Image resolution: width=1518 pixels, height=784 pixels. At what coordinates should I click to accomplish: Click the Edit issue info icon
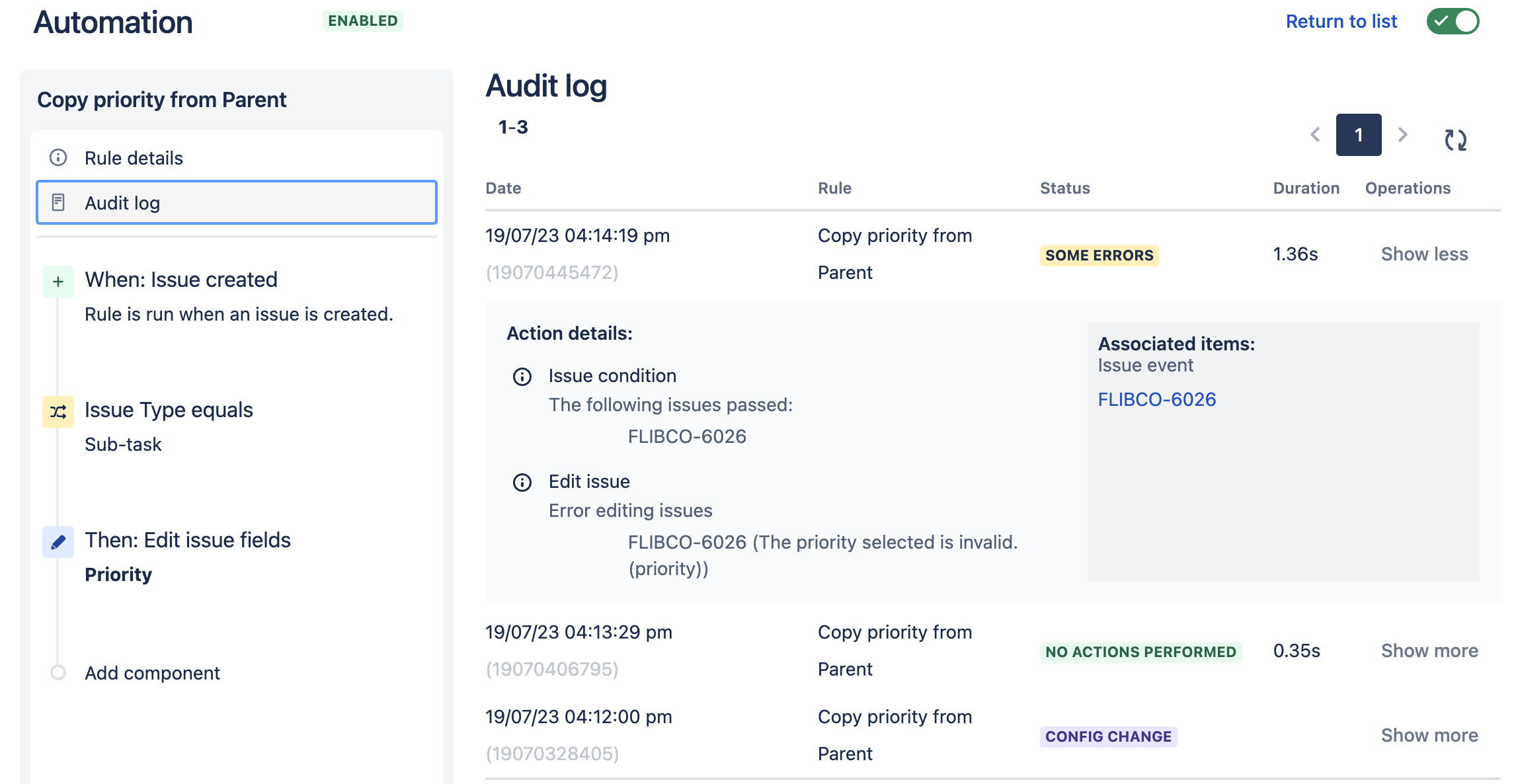click(522, 483)
